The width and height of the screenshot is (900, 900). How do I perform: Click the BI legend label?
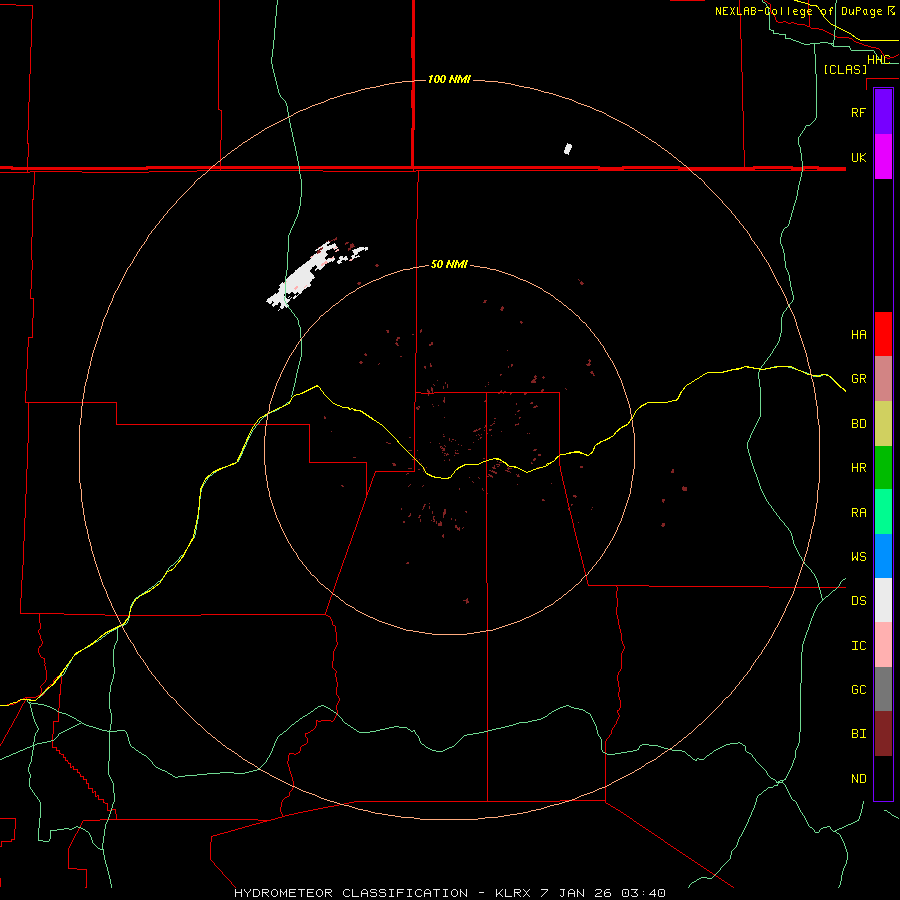pos(858,734)
